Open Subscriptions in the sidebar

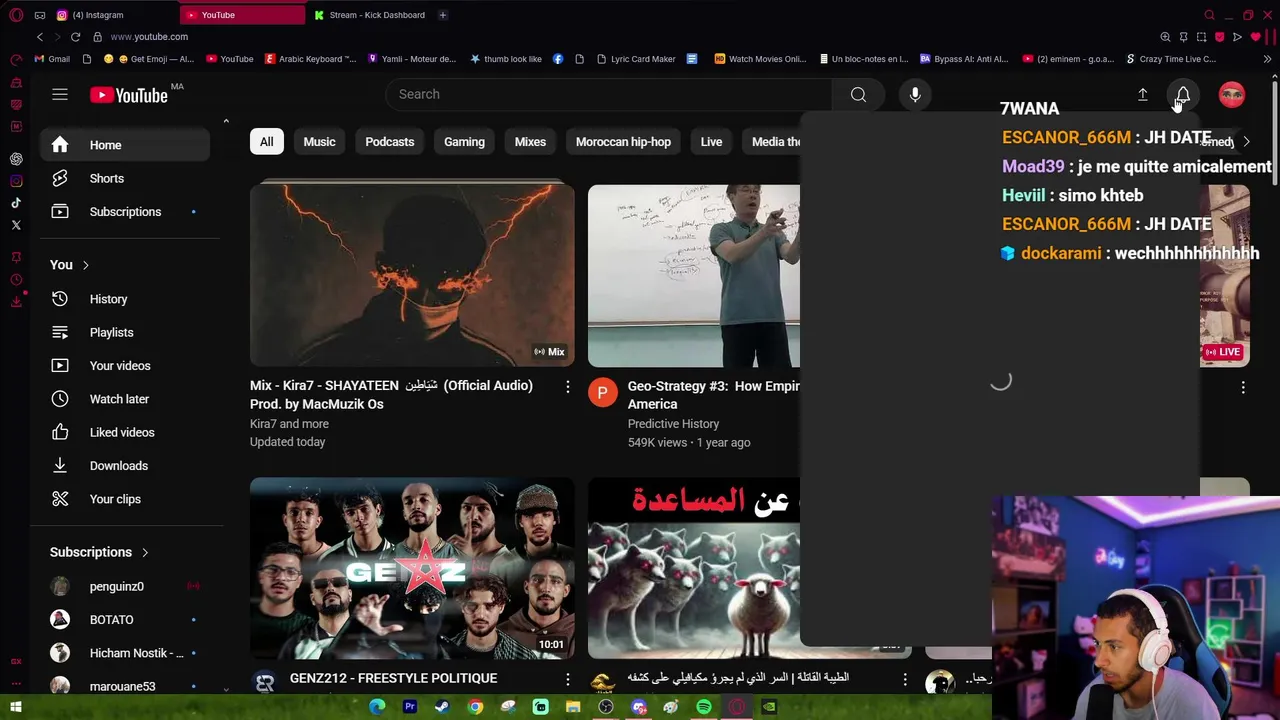(125, 212)
